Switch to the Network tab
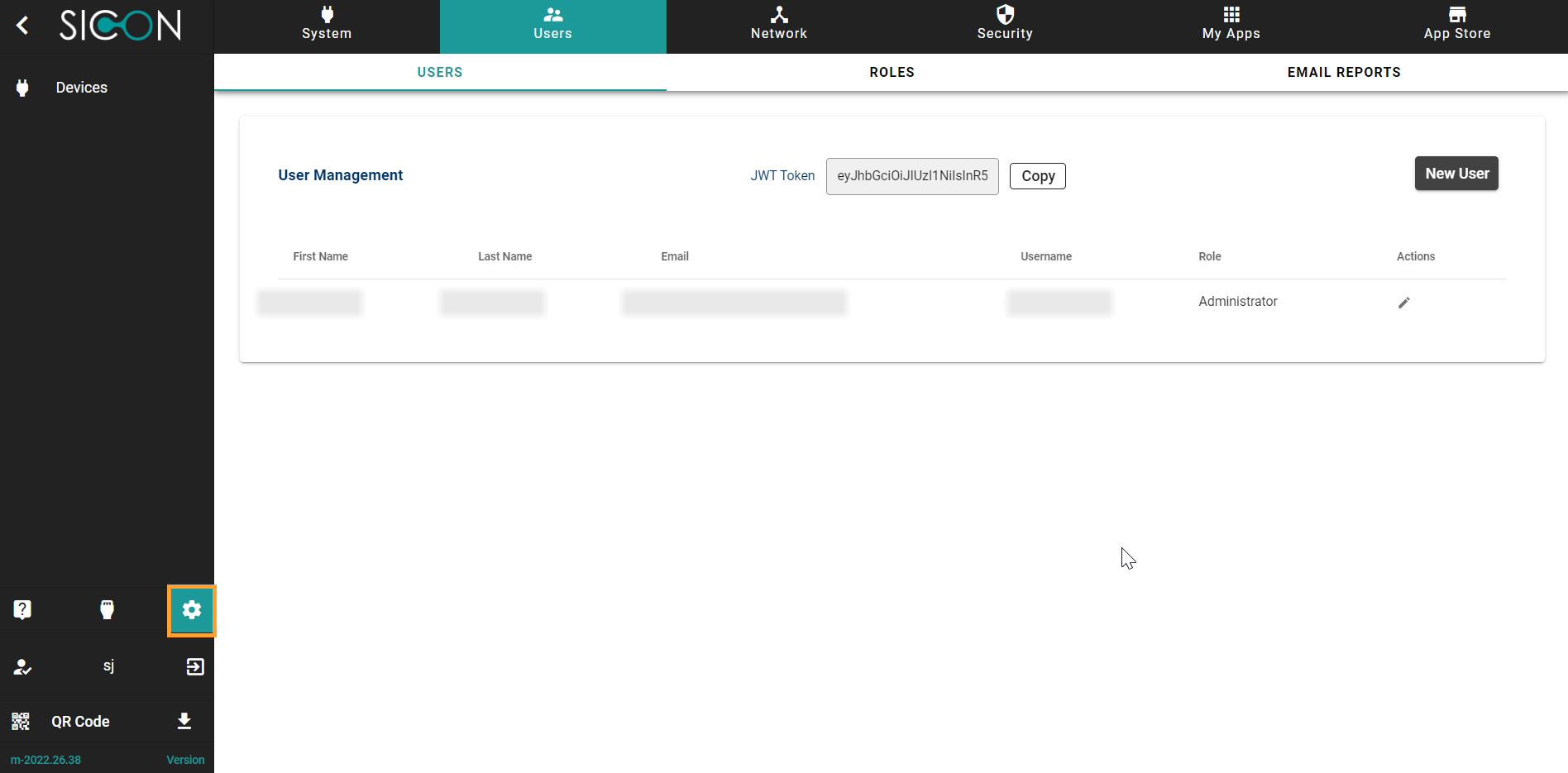Image resolution: width=1568 pixels, height=773 pixels. pyautogui.click(x=778, y=26)
